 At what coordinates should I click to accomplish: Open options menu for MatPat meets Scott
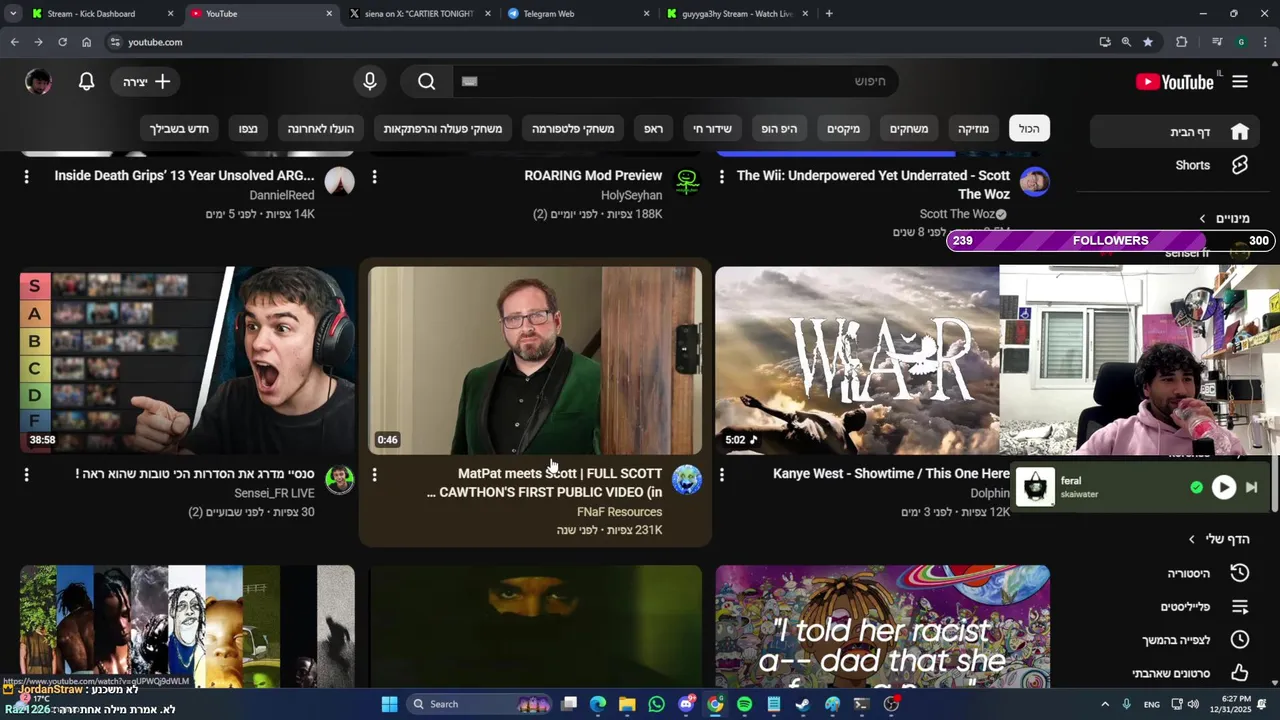point(375,475)
